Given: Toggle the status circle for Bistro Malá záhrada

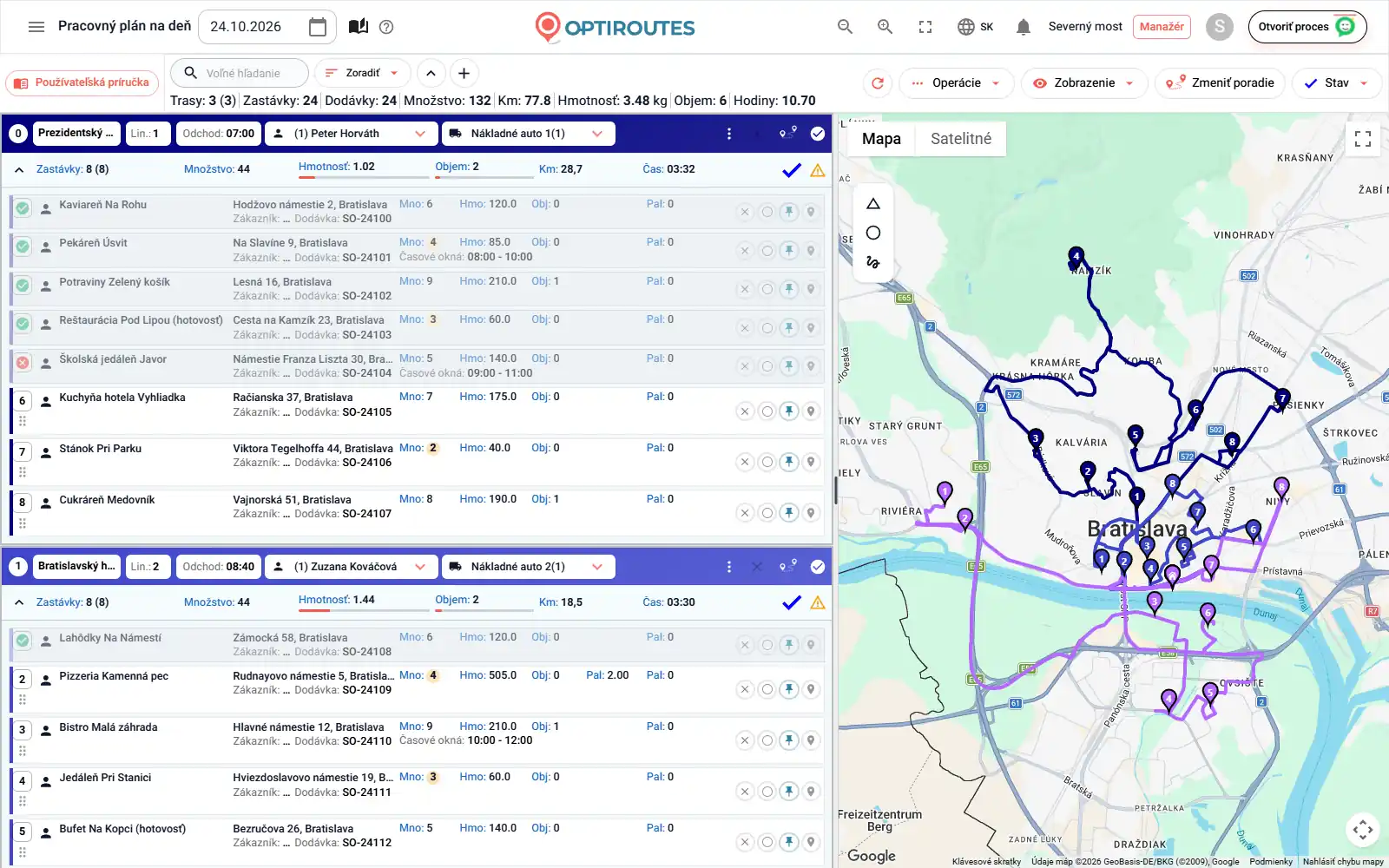Looking at the screenshot, I should click(x=767, y=740).
